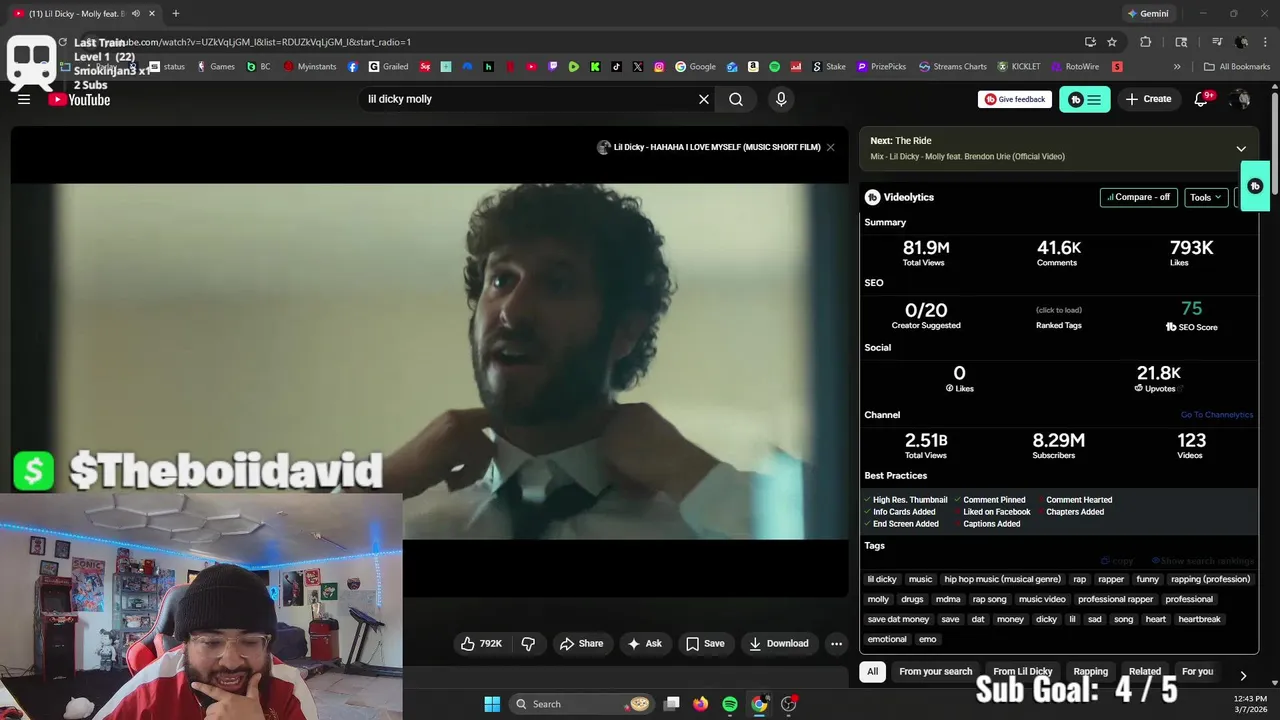Open the Create menu button
The image size is (1280, 720).
[x=1148, y=99]
